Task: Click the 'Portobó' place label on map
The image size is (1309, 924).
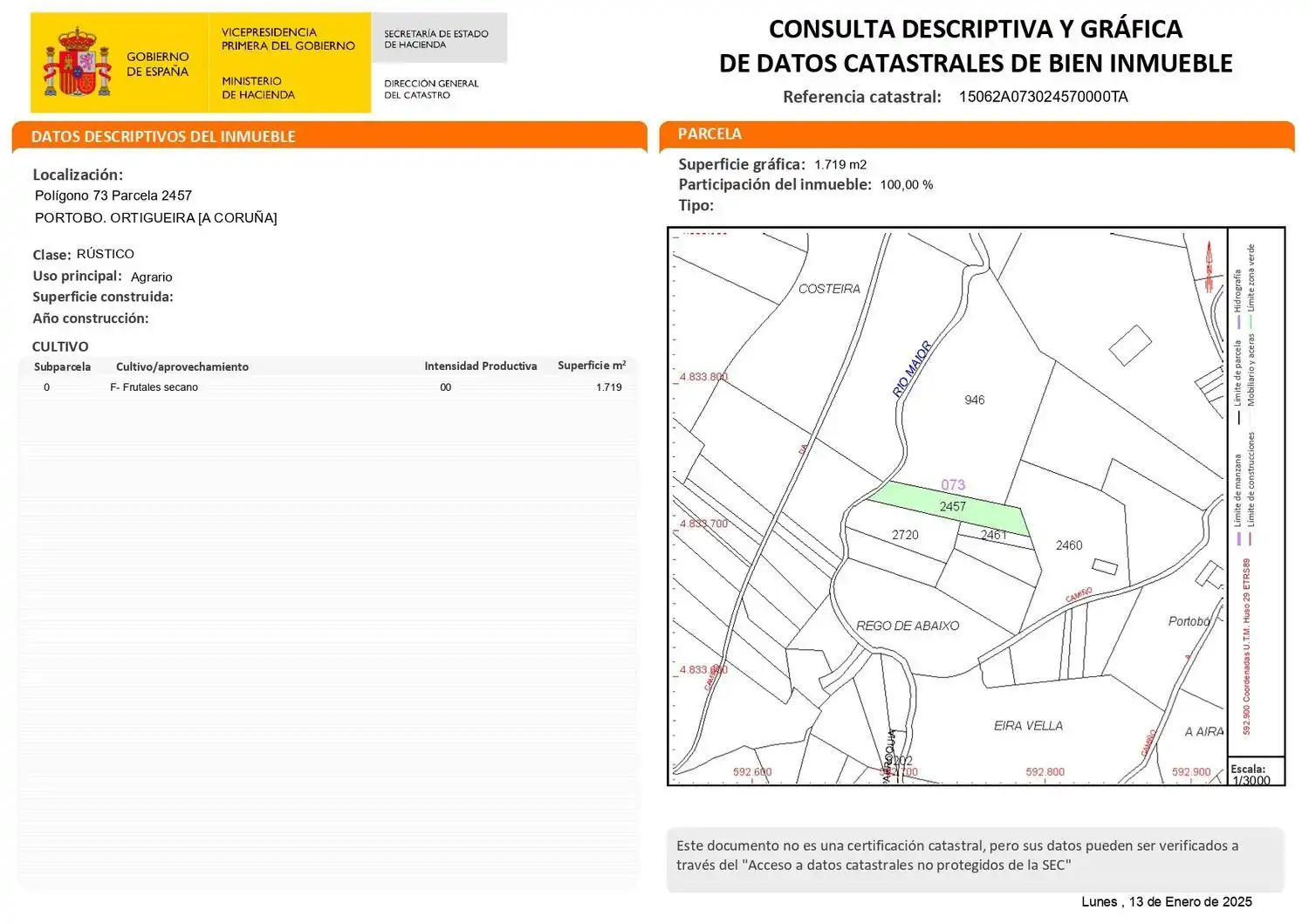Action: click(x=1189, y=621)
